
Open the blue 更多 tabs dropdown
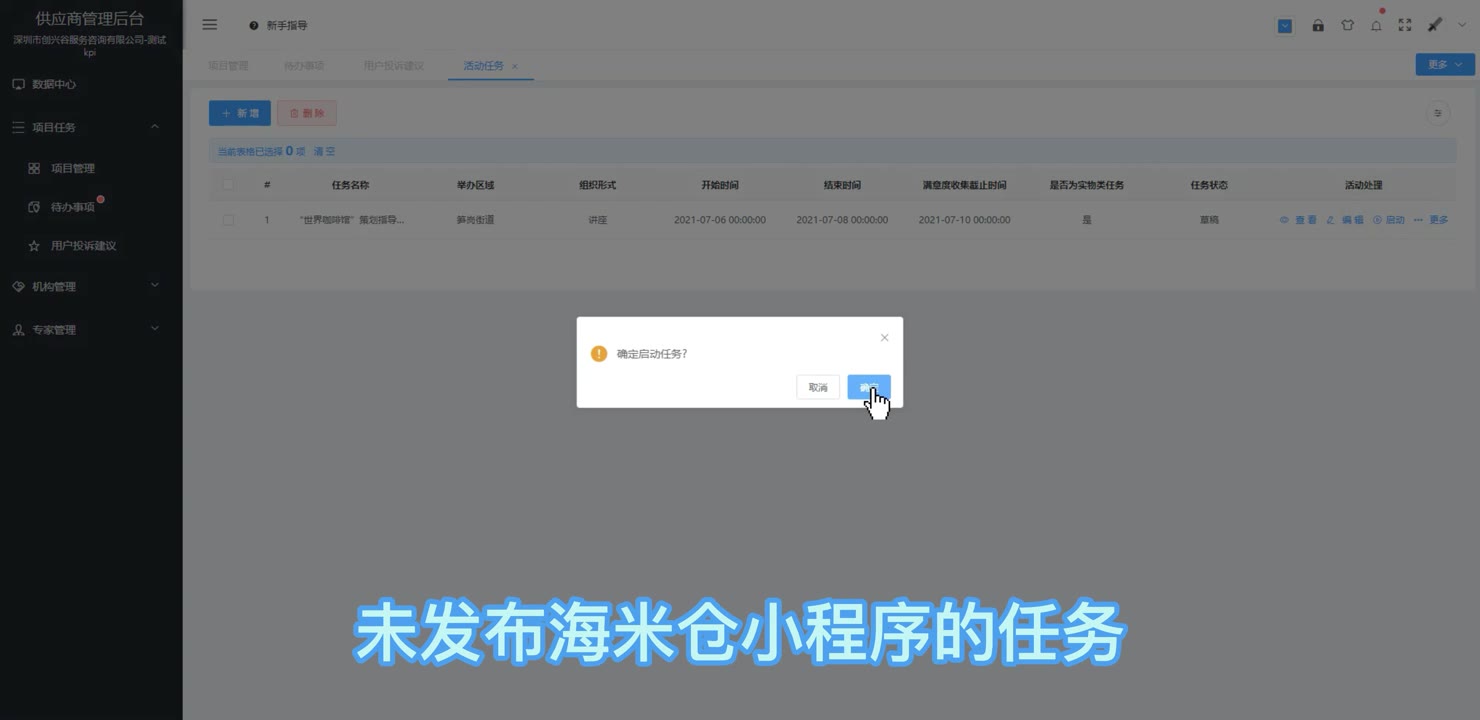point(1445,64)
